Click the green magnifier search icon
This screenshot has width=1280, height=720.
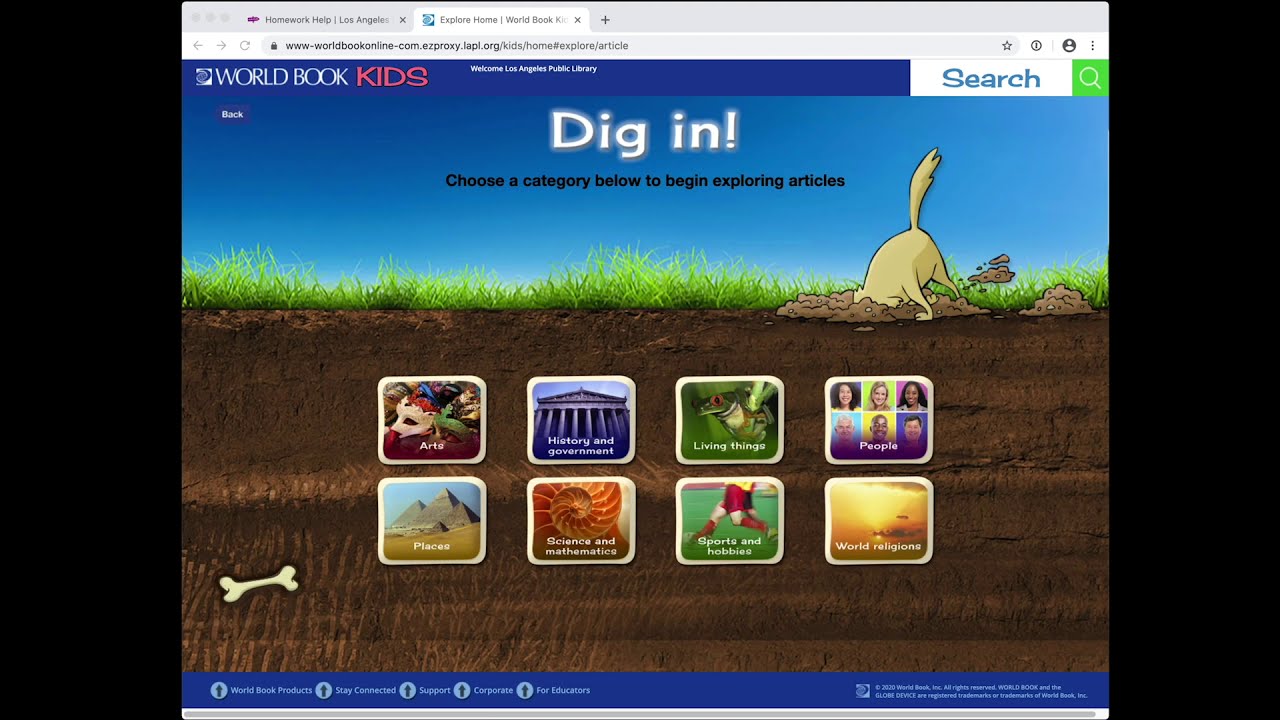pyautogui.click(x=1090, y=78)
